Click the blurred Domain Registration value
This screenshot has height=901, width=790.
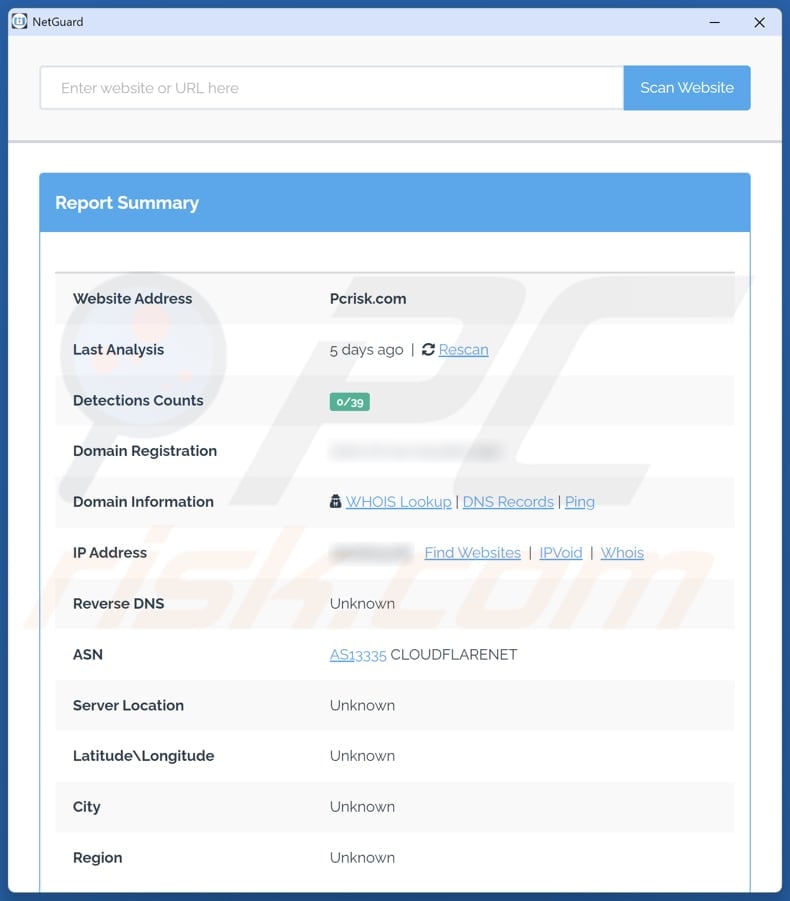pos(415,451)
